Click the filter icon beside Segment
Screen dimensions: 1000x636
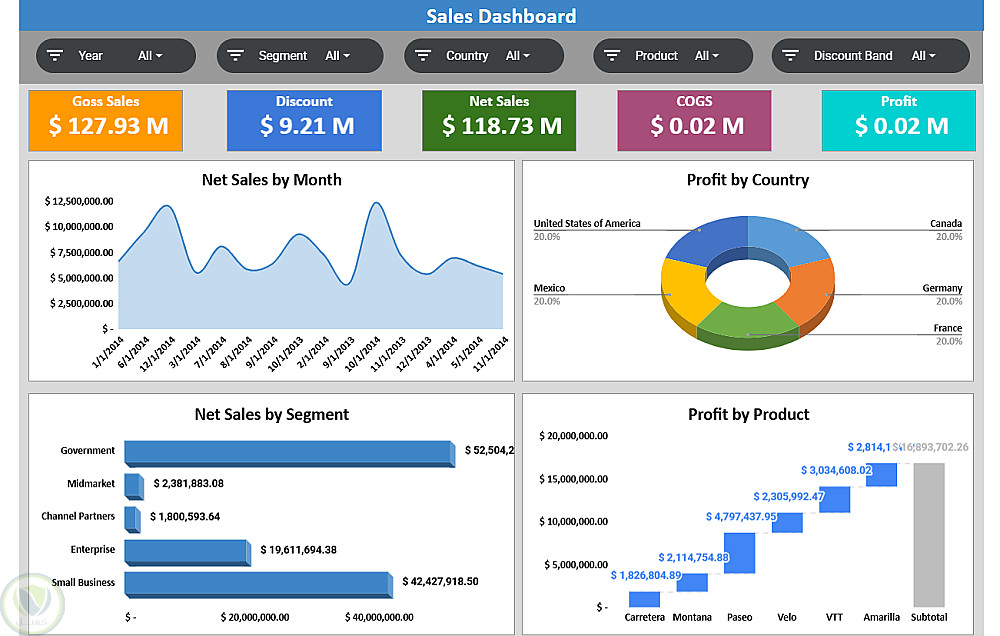tap(235, 55)
